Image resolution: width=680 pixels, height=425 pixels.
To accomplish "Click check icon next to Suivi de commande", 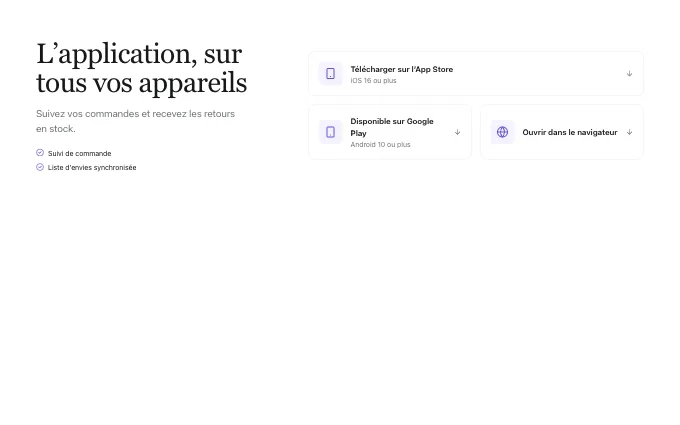I will [40, 153].
